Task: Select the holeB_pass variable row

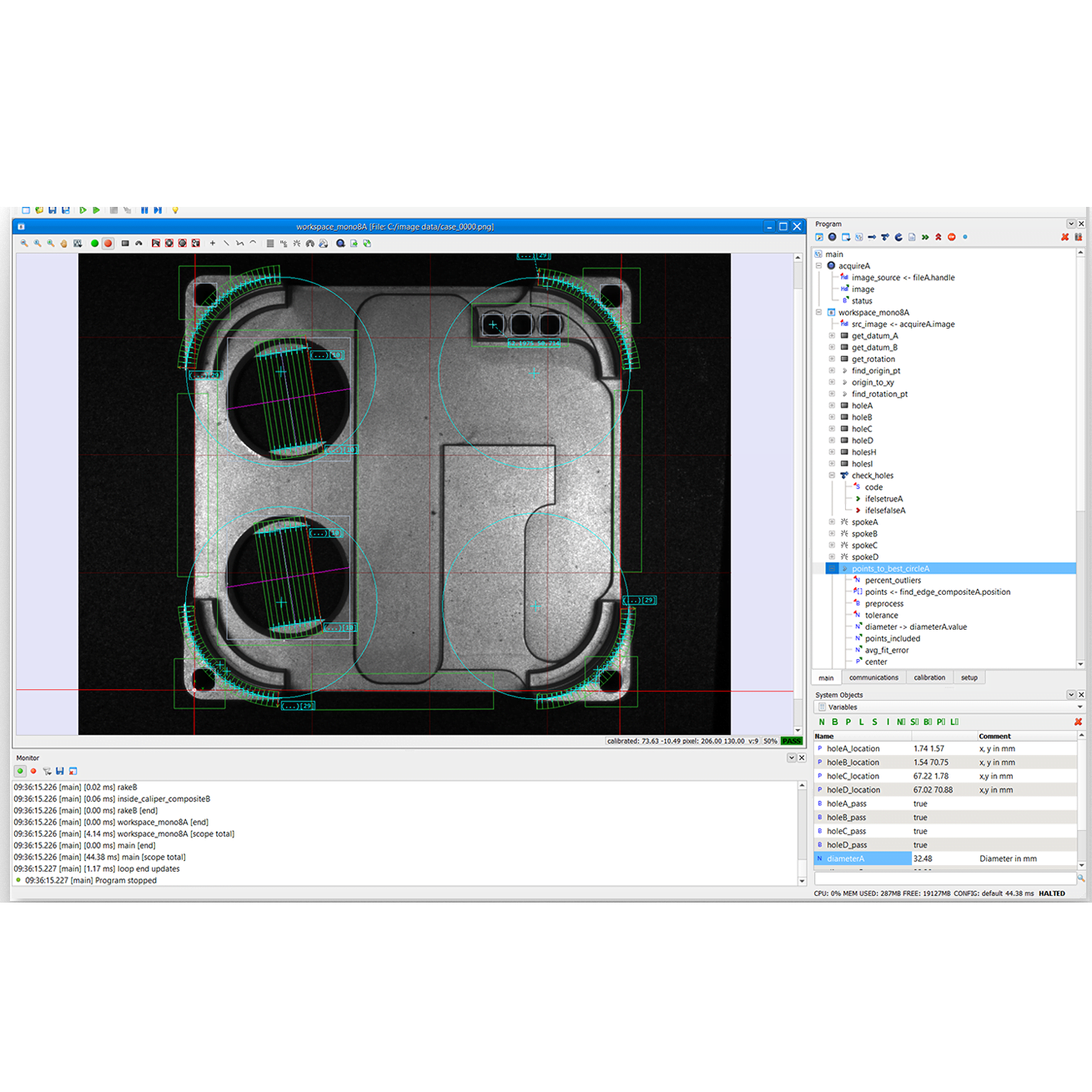Action: pyautogui.click(x=846, y=818)
